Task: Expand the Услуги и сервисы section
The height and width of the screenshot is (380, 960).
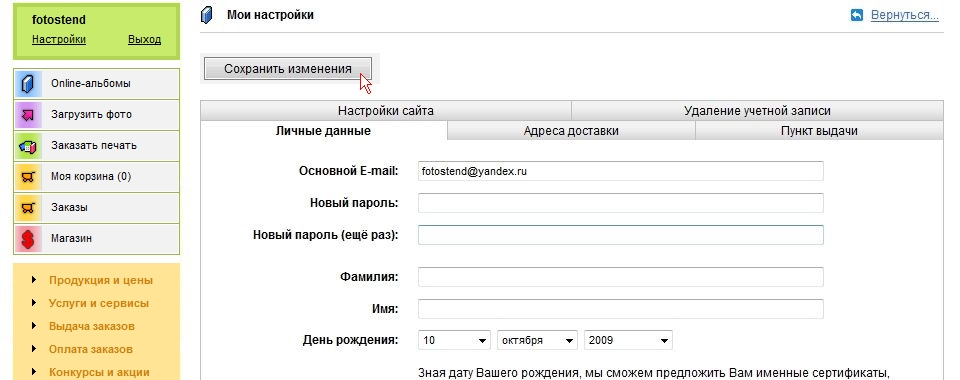Action: point(99,304)
